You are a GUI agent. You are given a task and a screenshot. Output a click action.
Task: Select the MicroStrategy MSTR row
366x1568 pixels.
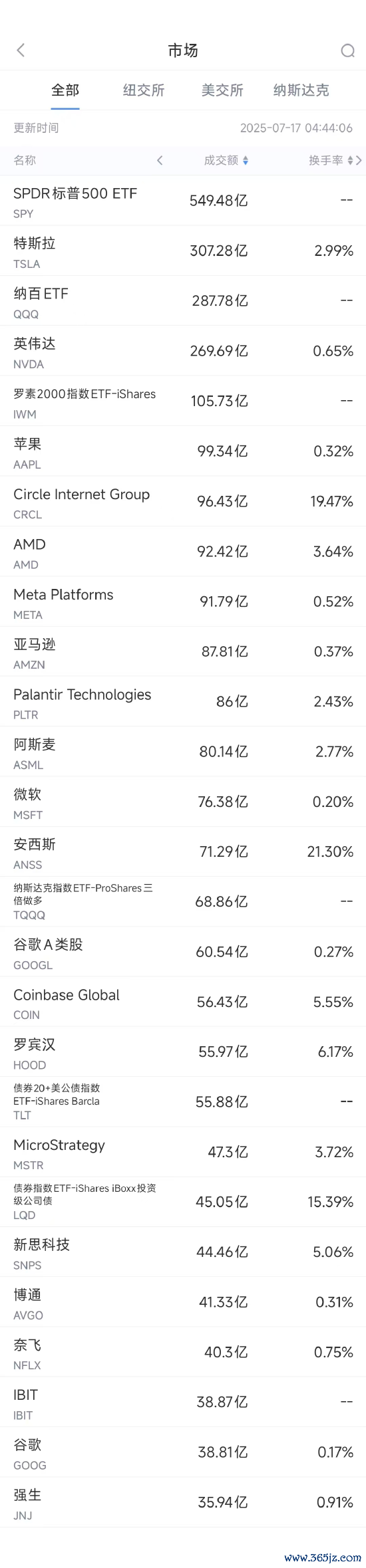click(x=183, y=1152)
